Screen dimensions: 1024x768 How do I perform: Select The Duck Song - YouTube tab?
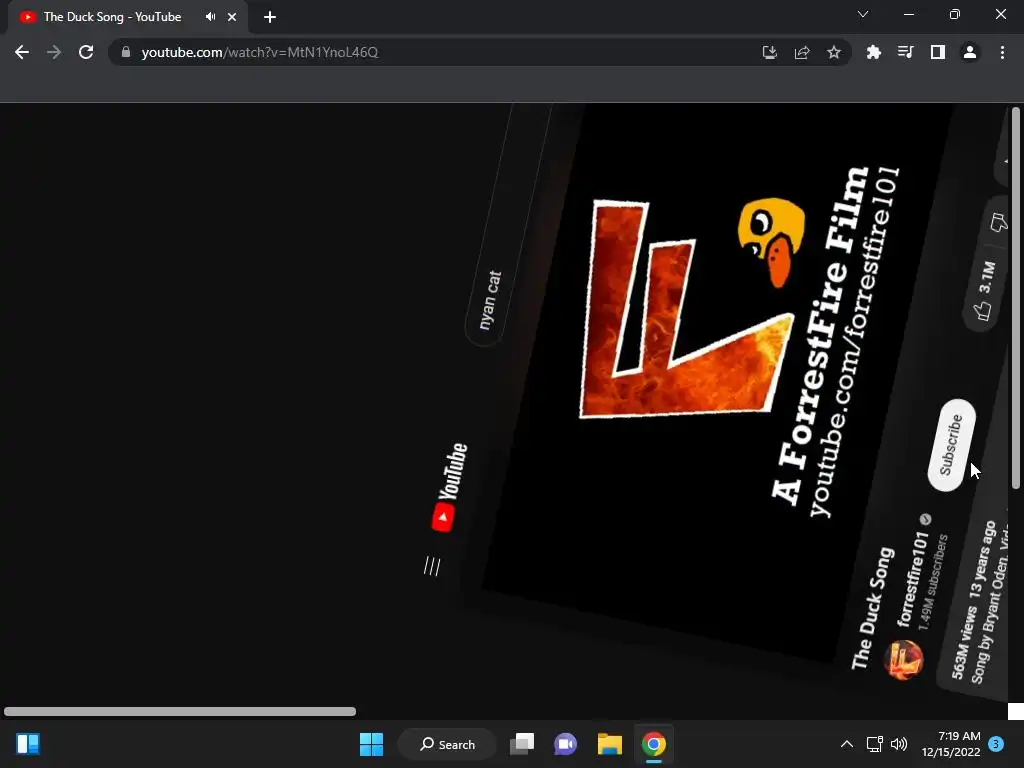[128, 17]
